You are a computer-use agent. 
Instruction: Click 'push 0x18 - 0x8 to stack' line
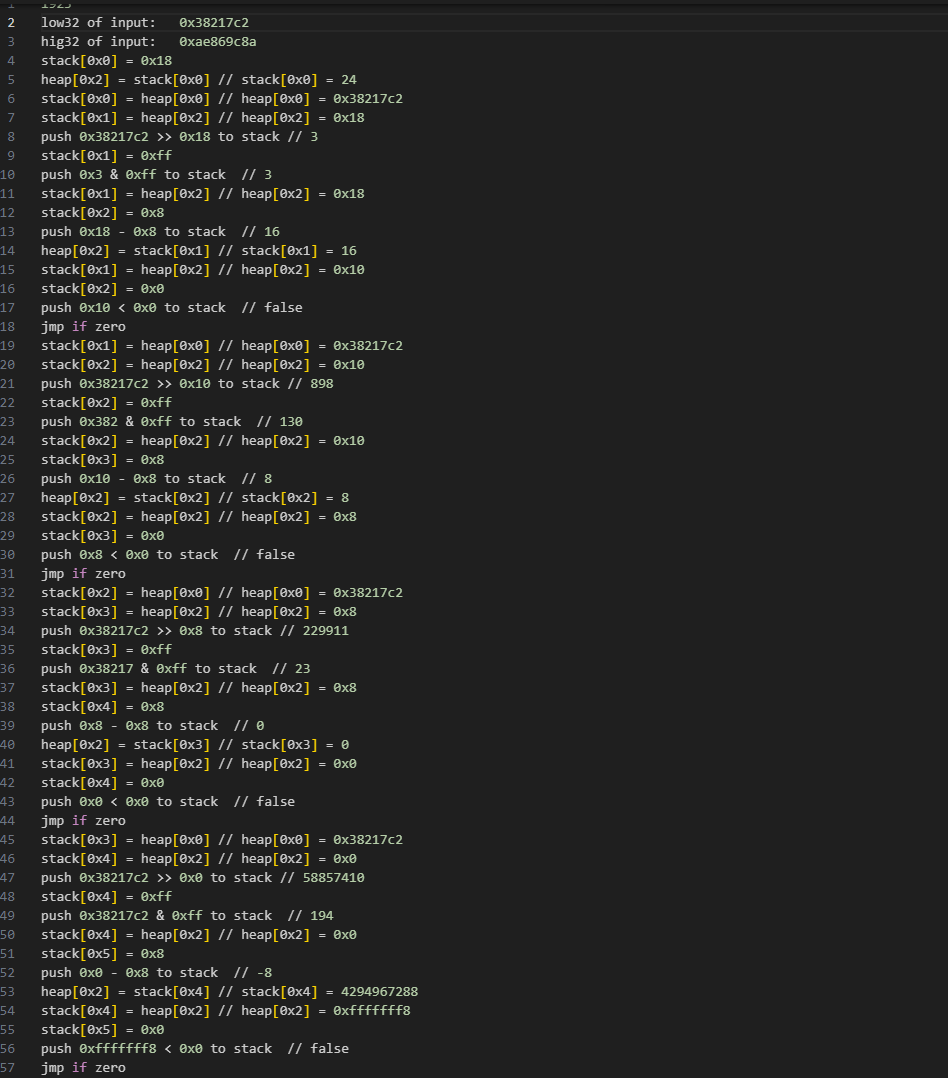pos(133,232)
